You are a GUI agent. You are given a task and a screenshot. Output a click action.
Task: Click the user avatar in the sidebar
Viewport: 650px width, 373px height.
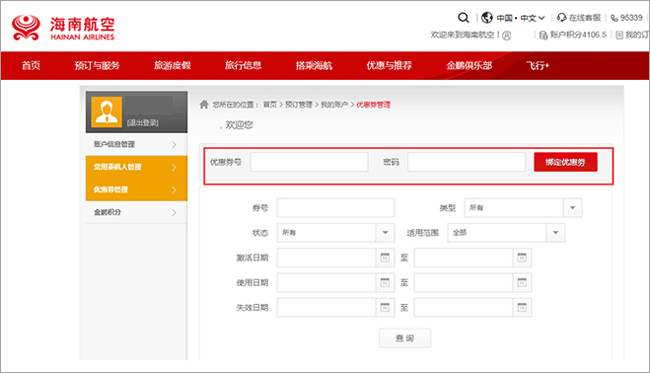[107, 112]
